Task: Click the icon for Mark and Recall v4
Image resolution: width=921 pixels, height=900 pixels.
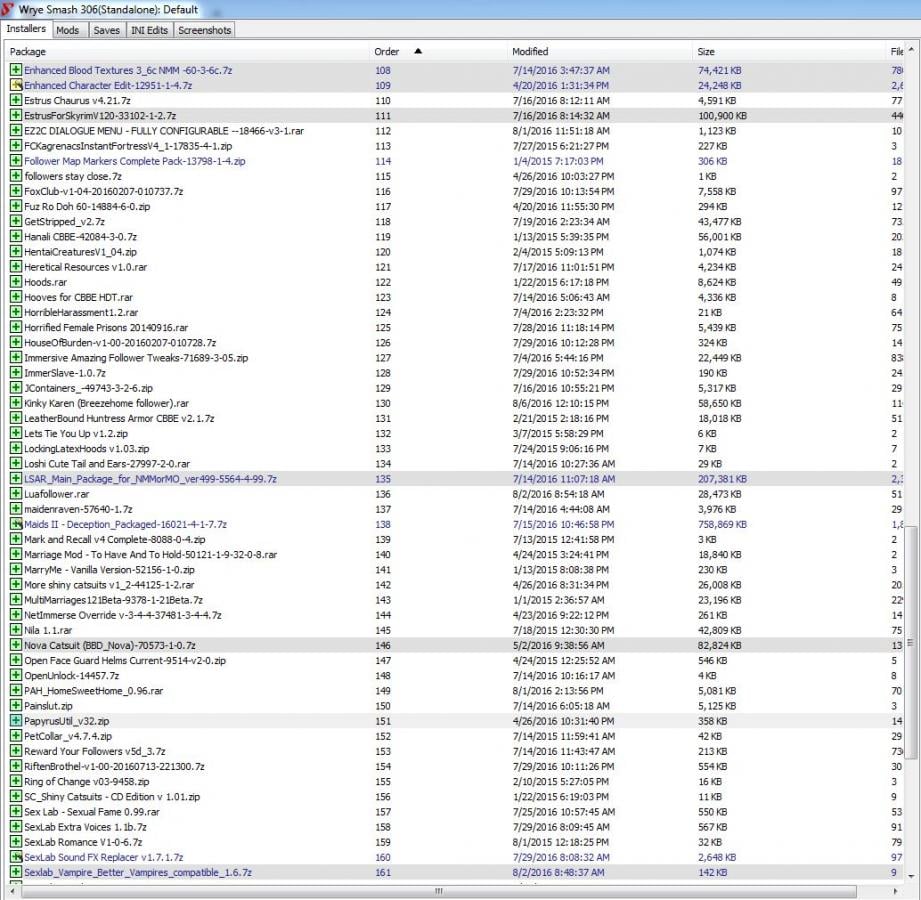Action: [16, 539]
